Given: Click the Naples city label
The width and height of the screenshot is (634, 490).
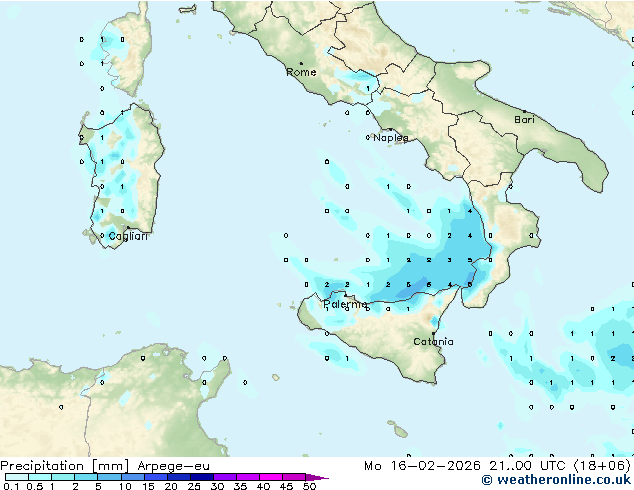Looking at the screenshot, I should point(391,138).
